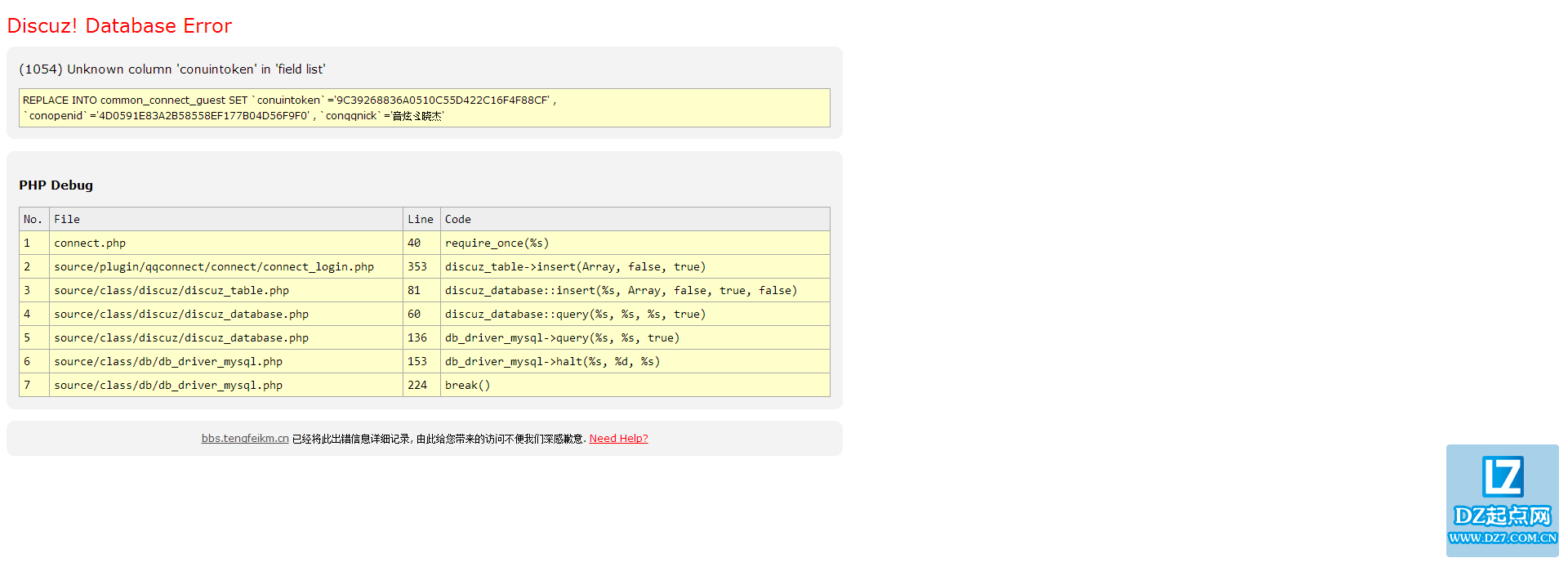The width and height of the screenshot is (1568, 567).
Task: Select the unknown column error message text
Action: [x=172, y=69]
